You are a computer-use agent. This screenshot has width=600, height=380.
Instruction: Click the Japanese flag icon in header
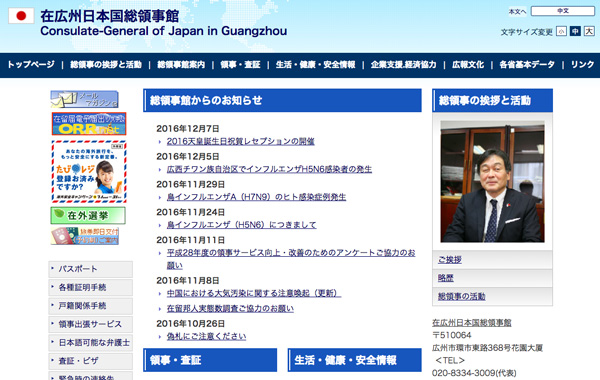coord(21,16)
